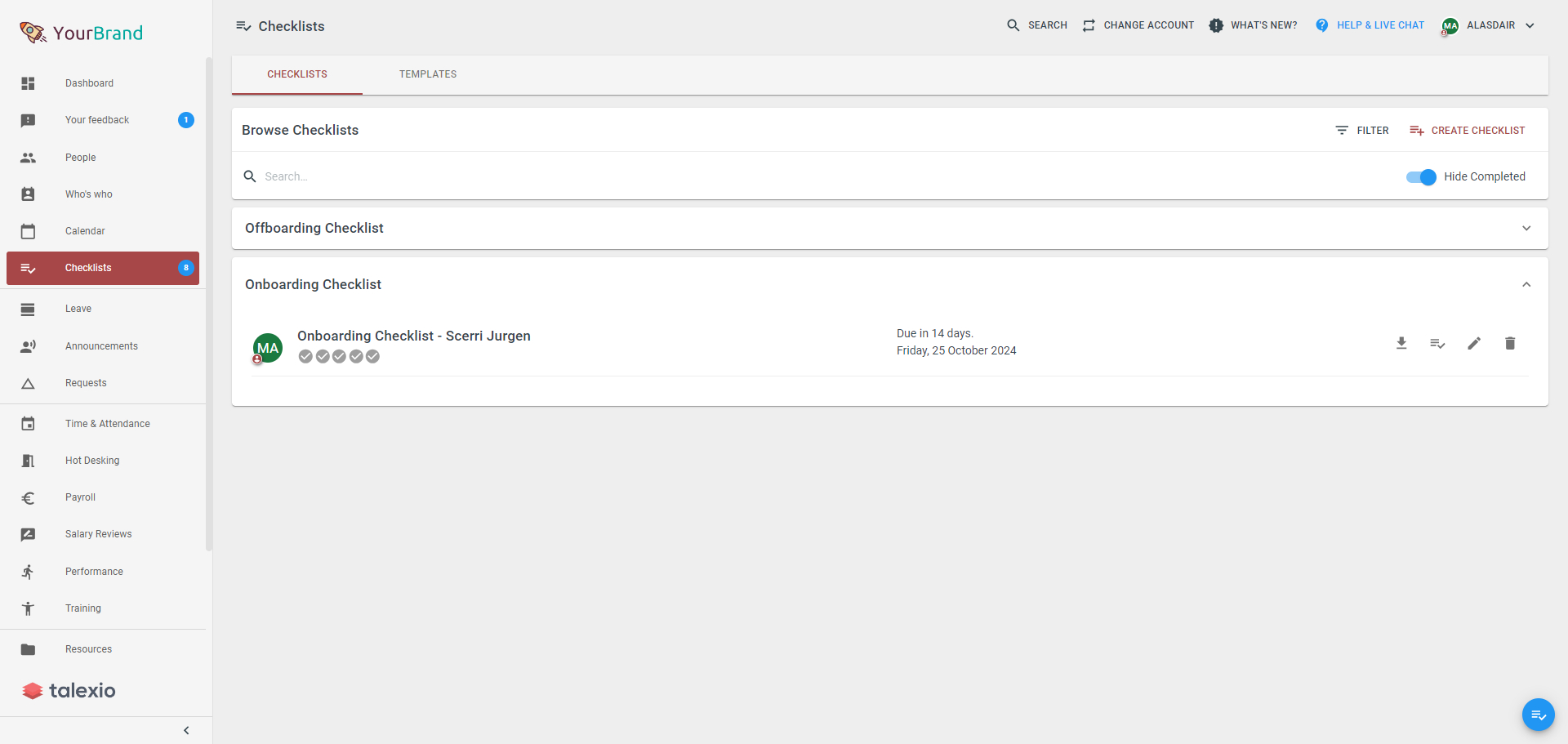Click the Time & Attendance calendar icon
This screenshot has height=744, width=1568.
coord(28,424)
